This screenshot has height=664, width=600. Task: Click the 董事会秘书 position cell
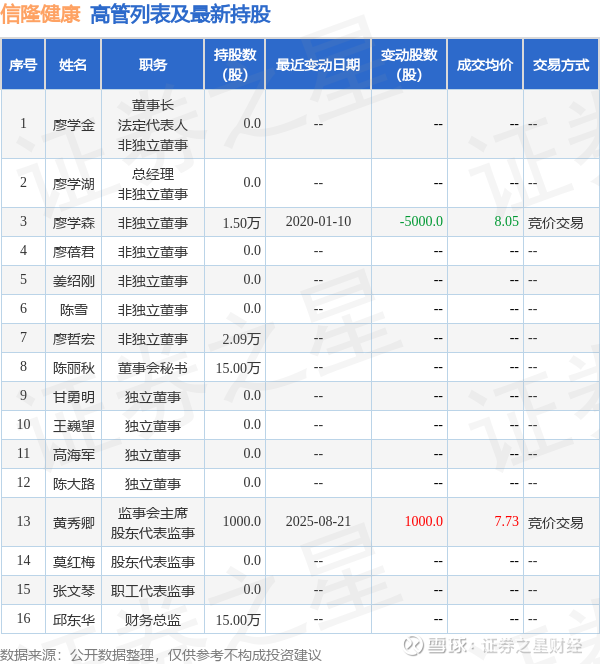pyautogui.click(x=152, y=368)
